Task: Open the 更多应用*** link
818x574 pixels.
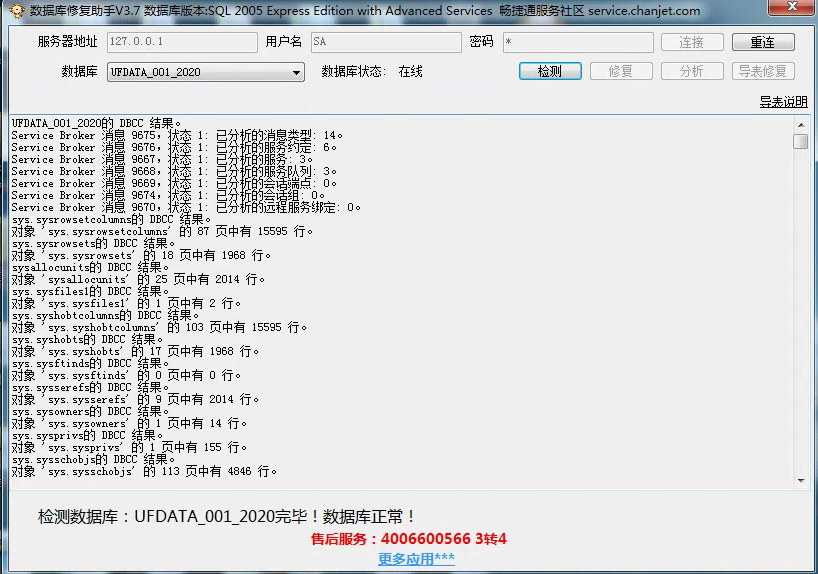Action: (416, 559)
